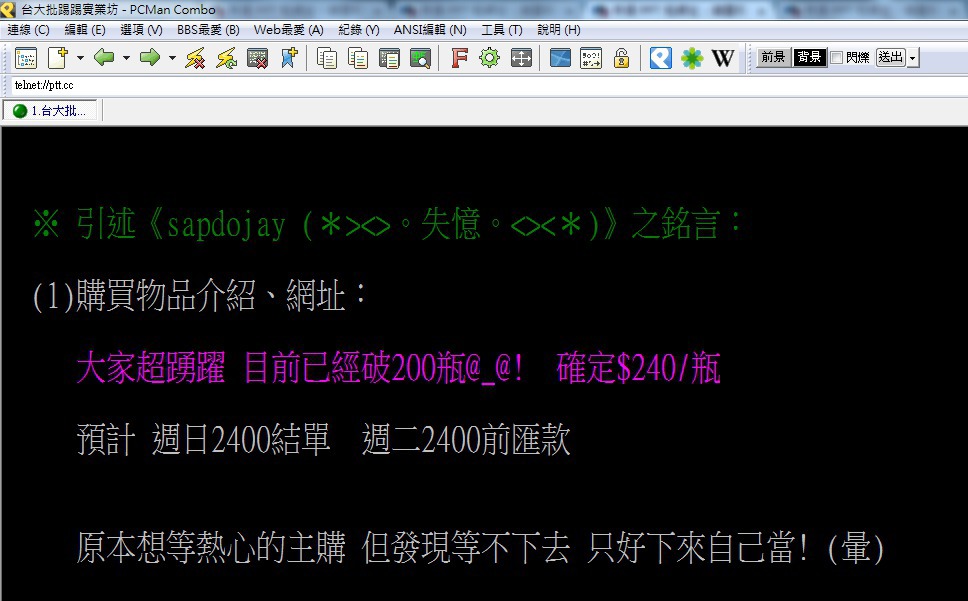Click the 前景 foreground color button
Screen dimensions: 968x601
click(x=774, y=57)
